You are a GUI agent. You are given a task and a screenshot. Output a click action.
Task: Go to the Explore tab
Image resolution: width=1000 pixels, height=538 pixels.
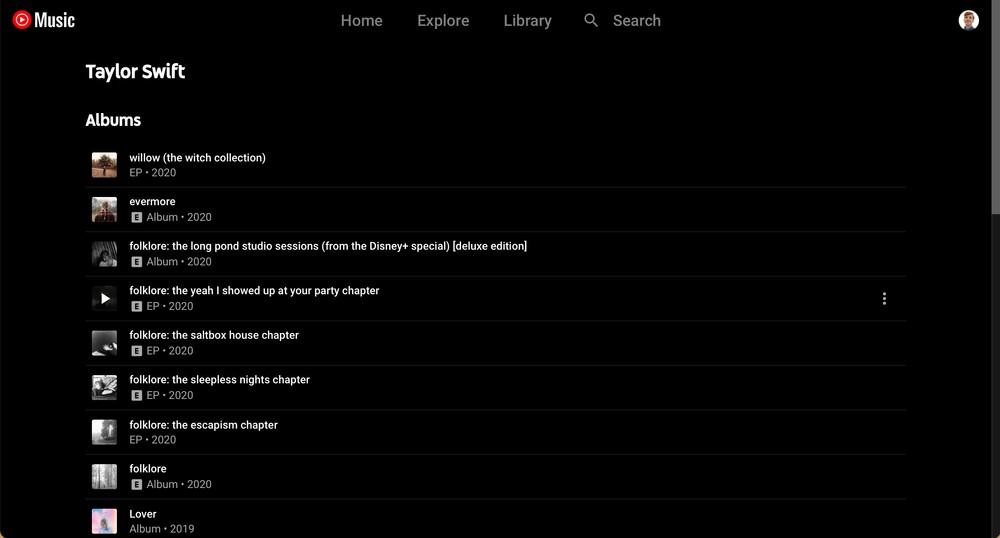[443, 20]
